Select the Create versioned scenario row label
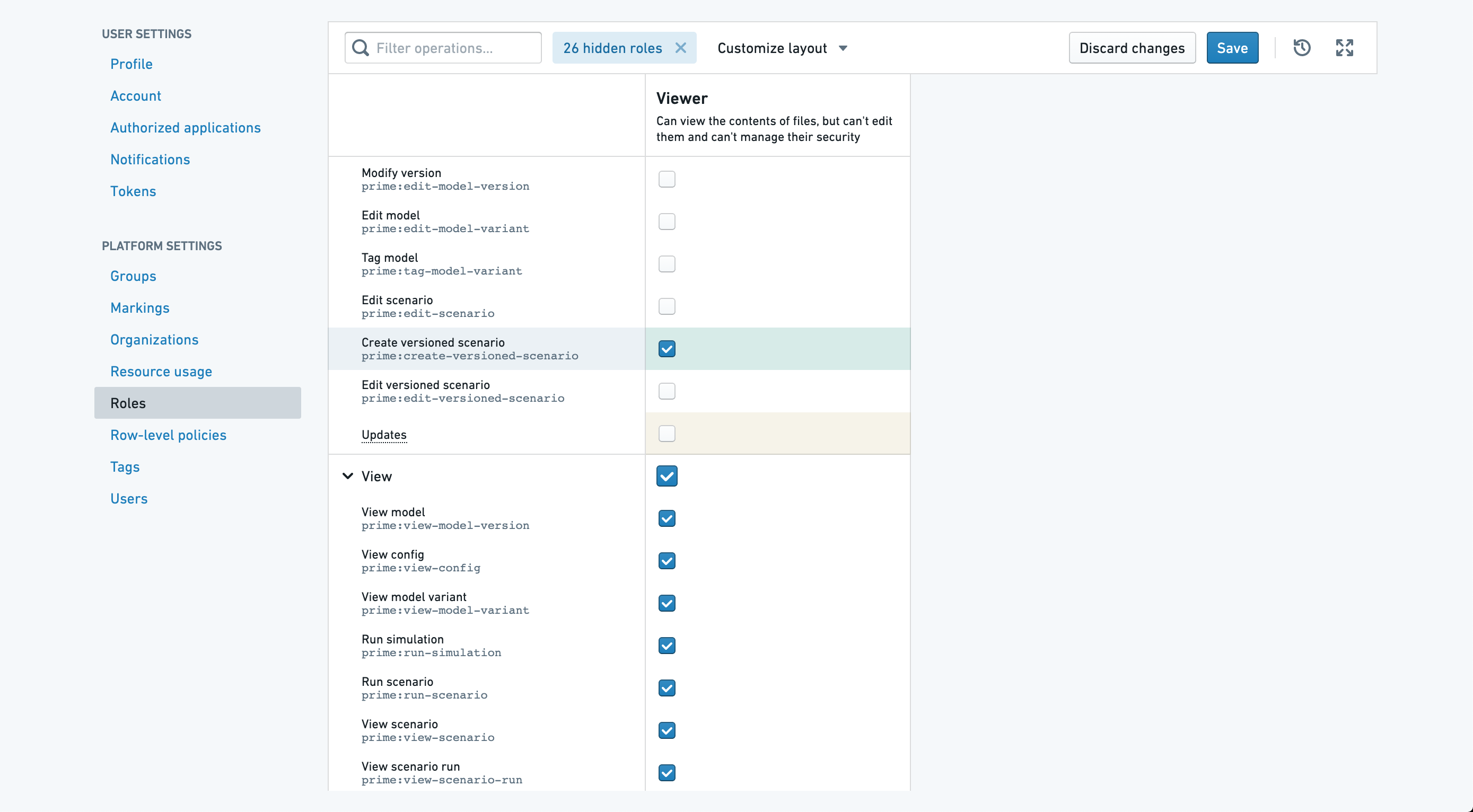Image resolution: width=1473 pixels, height=812 pixels. point(433,342)
